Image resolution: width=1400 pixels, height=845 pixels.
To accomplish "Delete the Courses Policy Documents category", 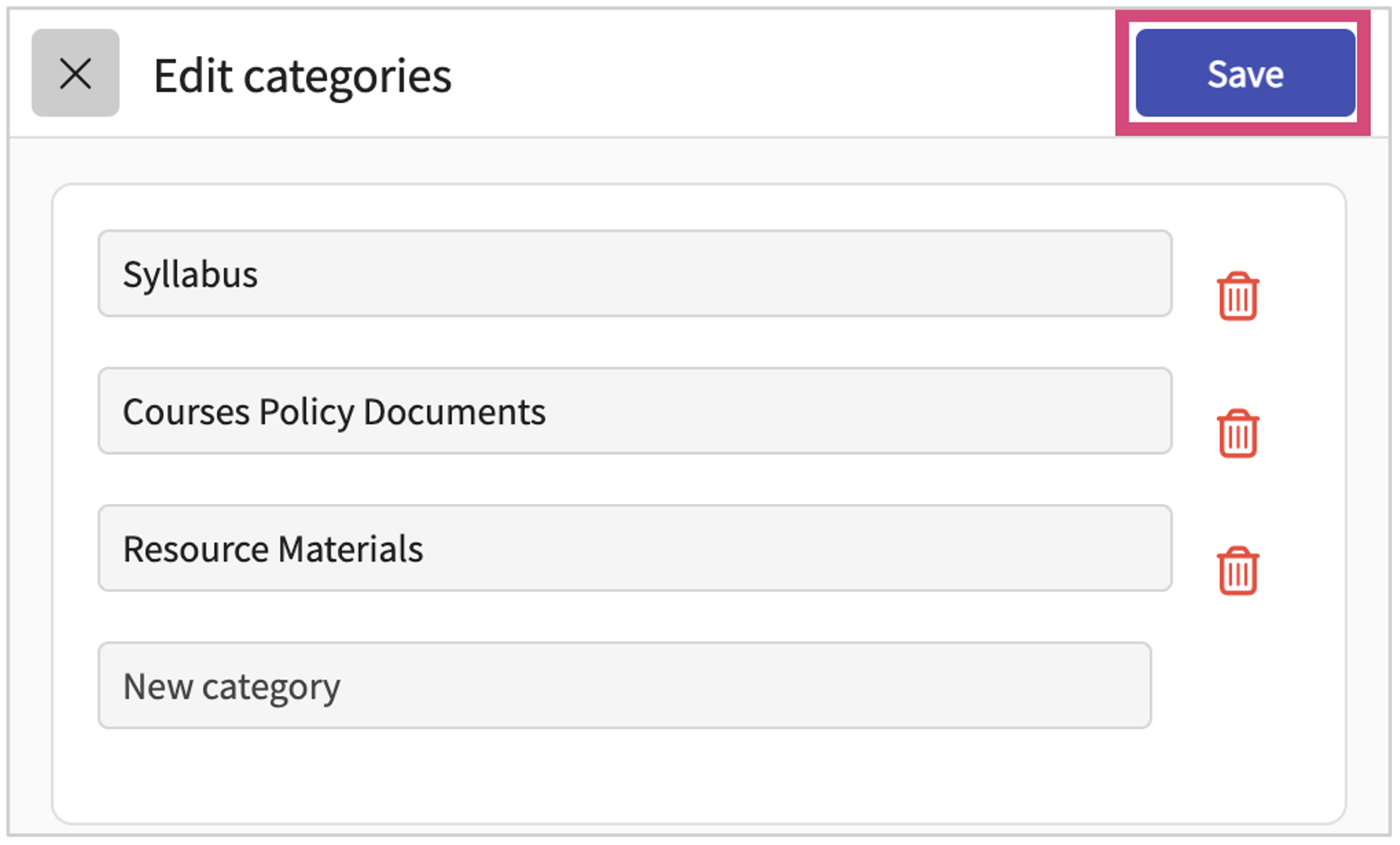I will point(1237,433).
